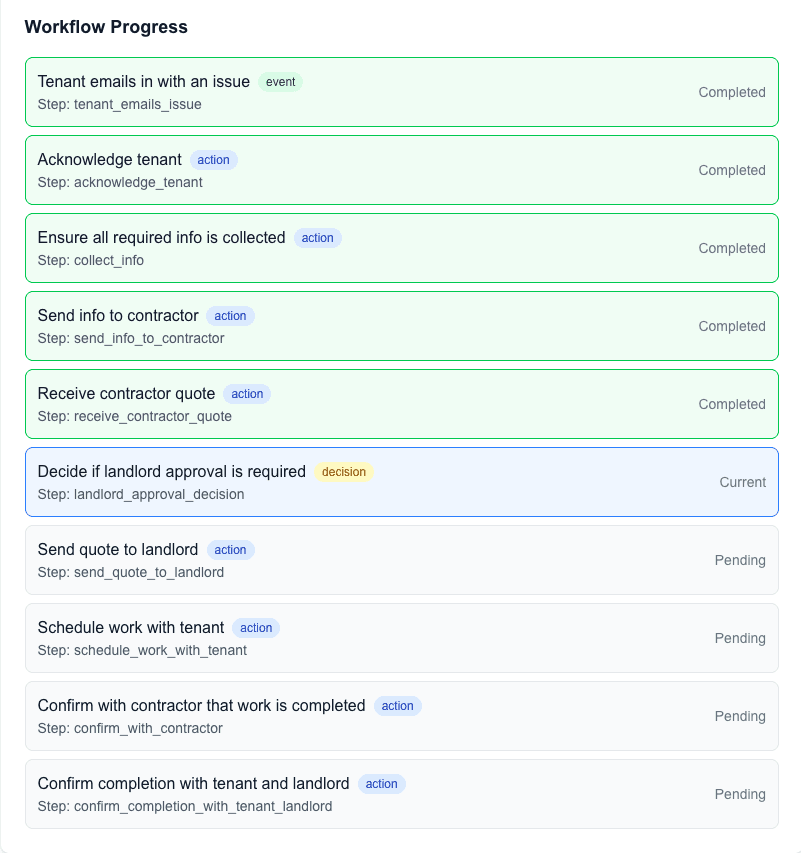
Task: Select 'Ensure all required info is collected' step
Action: [161, 238]
